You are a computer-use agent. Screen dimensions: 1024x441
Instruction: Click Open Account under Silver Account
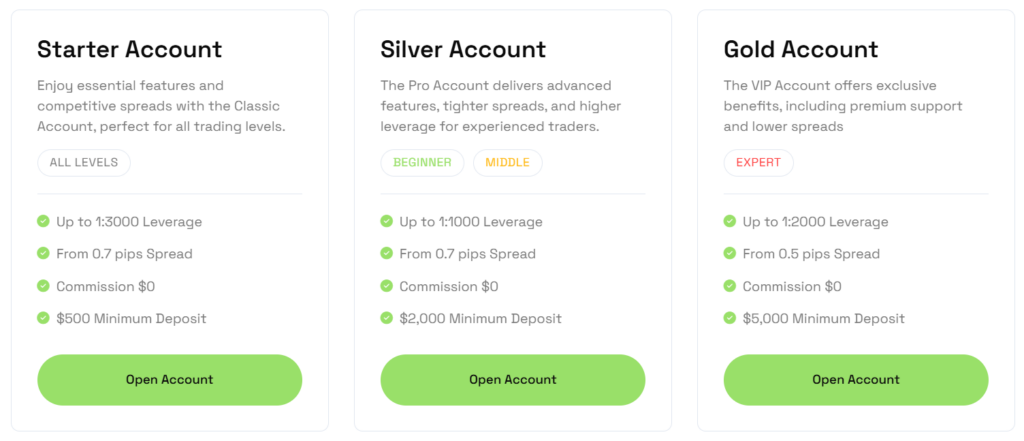point(512,380)
